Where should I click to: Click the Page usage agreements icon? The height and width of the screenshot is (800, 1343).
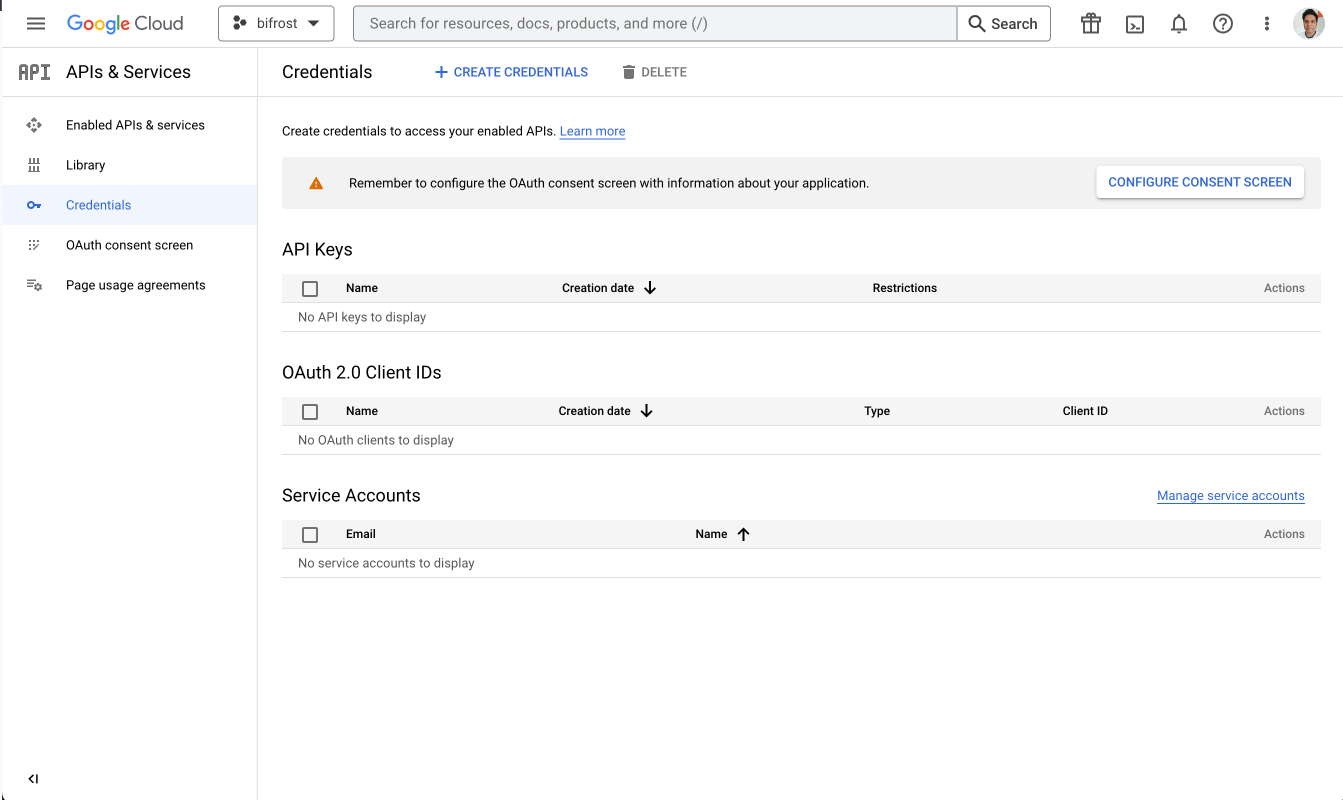[34, 285]
